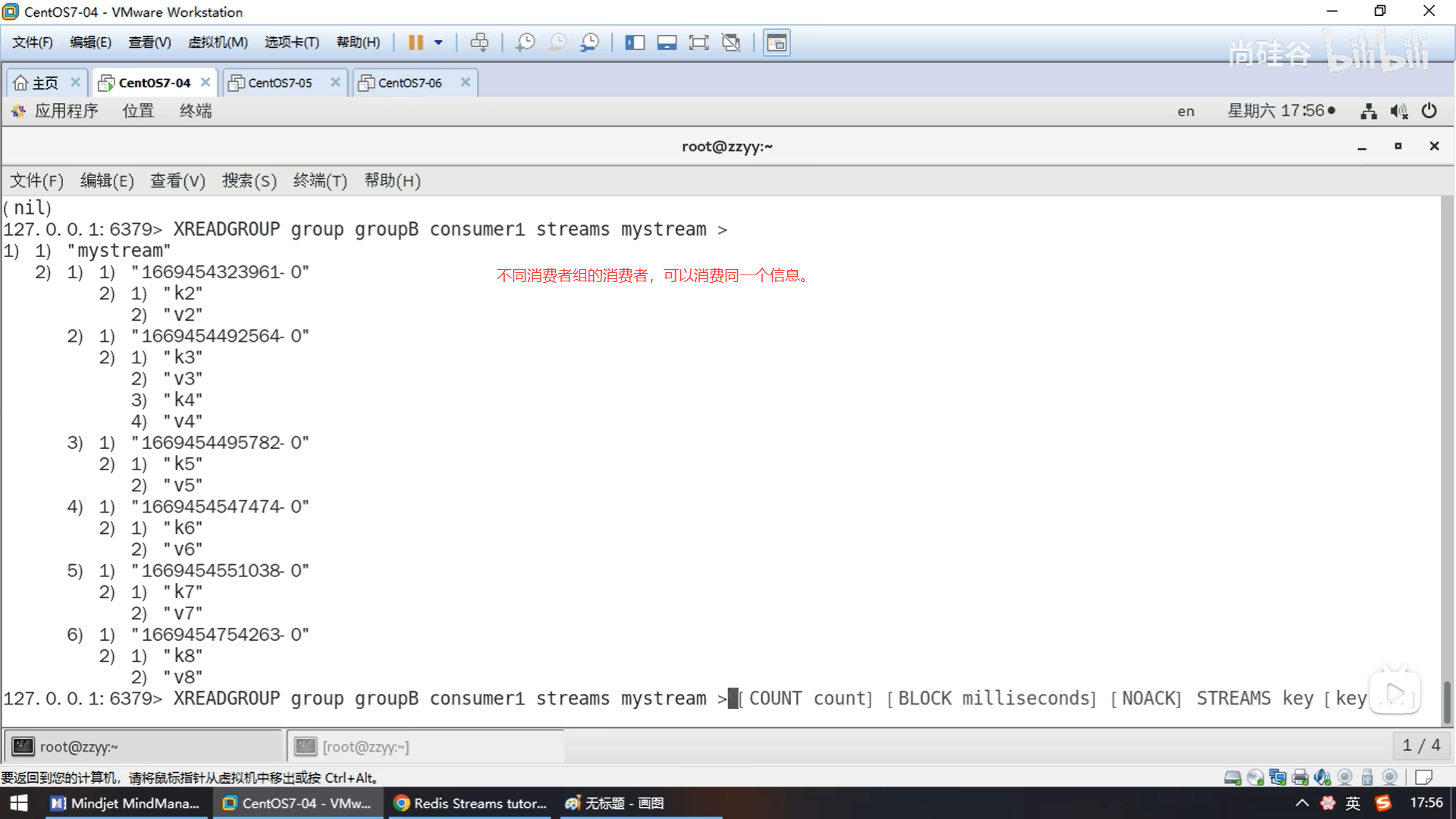Click the 1 / 4 workspace switcher
The height and width of the screenshot is (819, 1456).
[1420, 745]
